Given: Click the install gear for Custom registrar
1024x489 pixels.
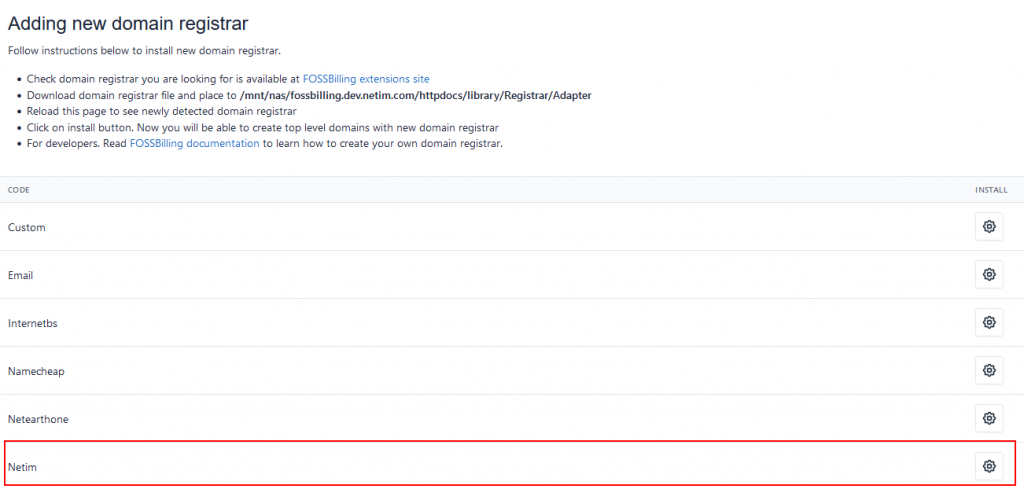Looking at the screenshot, I should [x=989, y=227].
